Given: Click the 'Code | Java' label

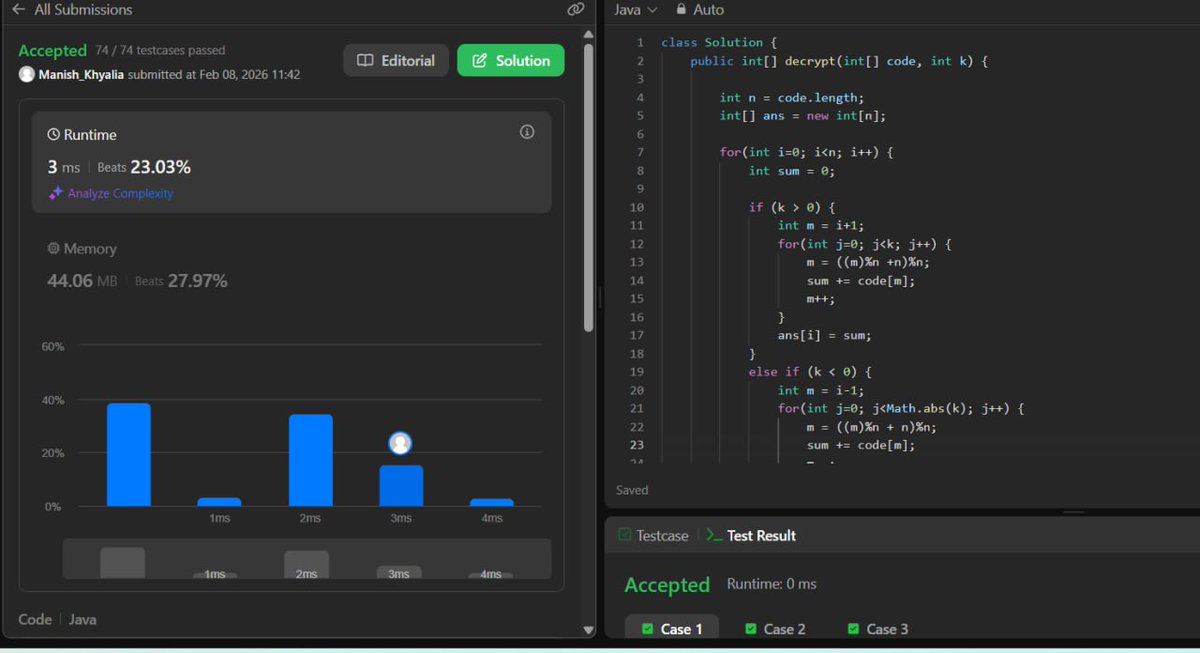Looking at the screenshot, I should coord(57,619).
